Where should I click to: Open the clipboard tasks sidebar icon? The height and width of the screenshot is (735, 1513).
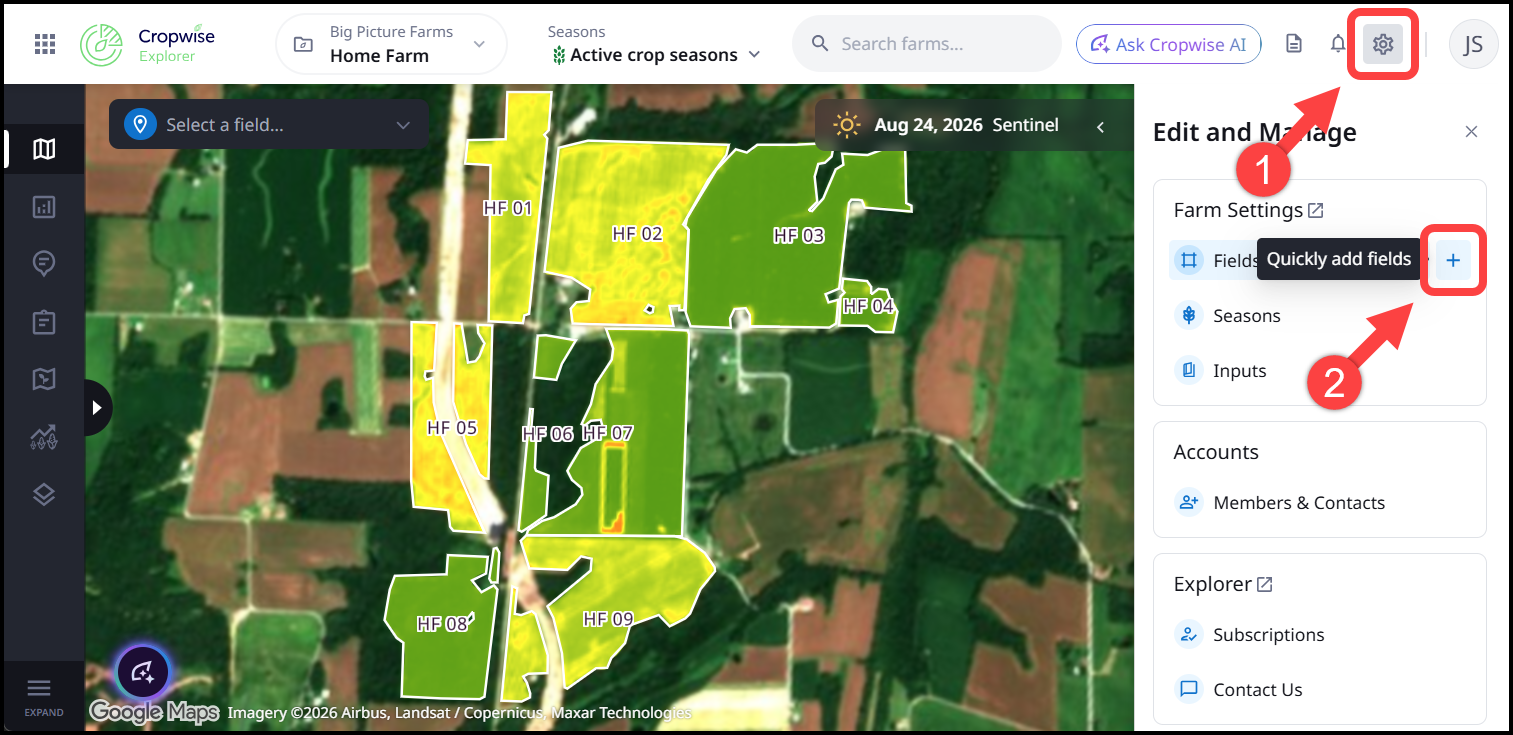44,322
